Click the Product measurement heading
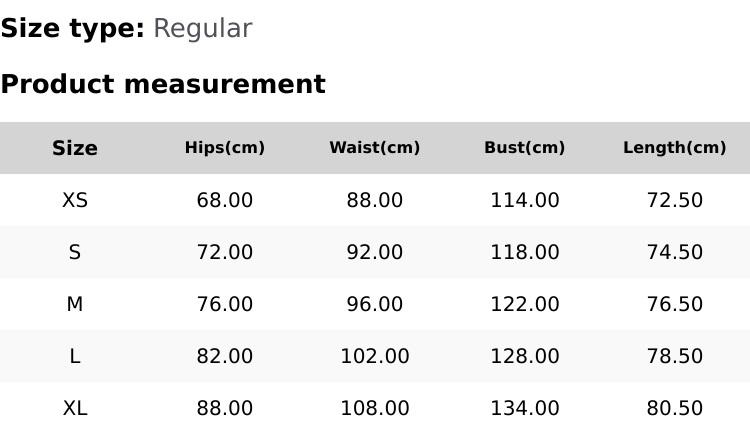The width and height of the screenshot is (750, 434). [163, 84]
